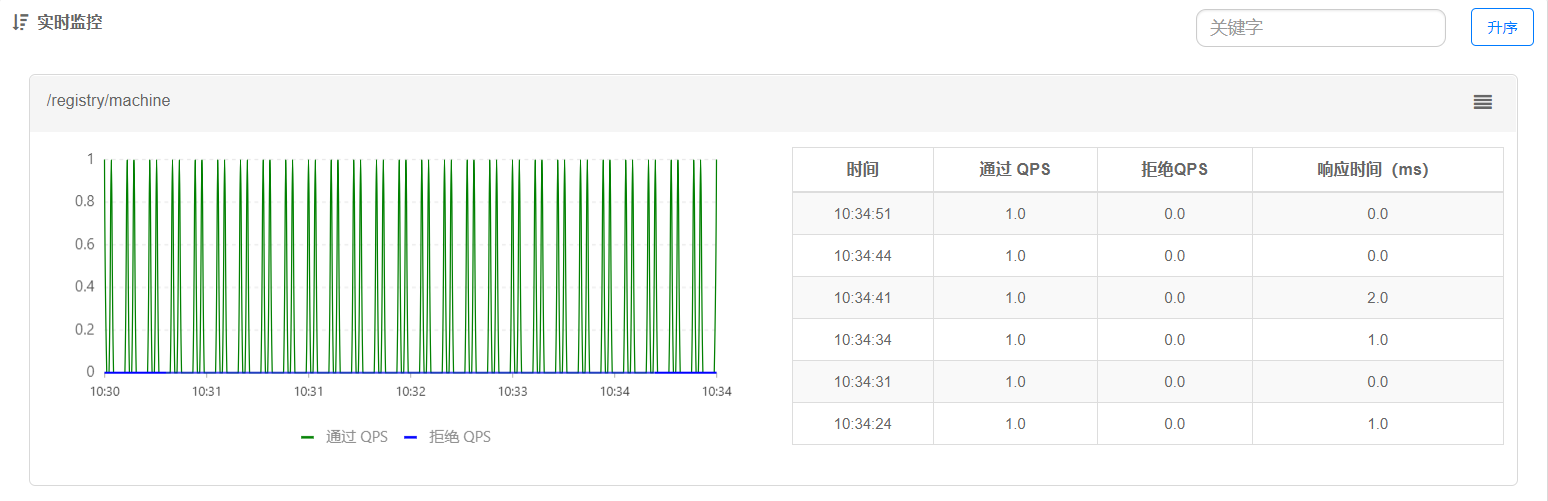Screen dimensions: 1548x501
Task: Click the 响应时间 (ms) column header
Action: (1376, 170)
